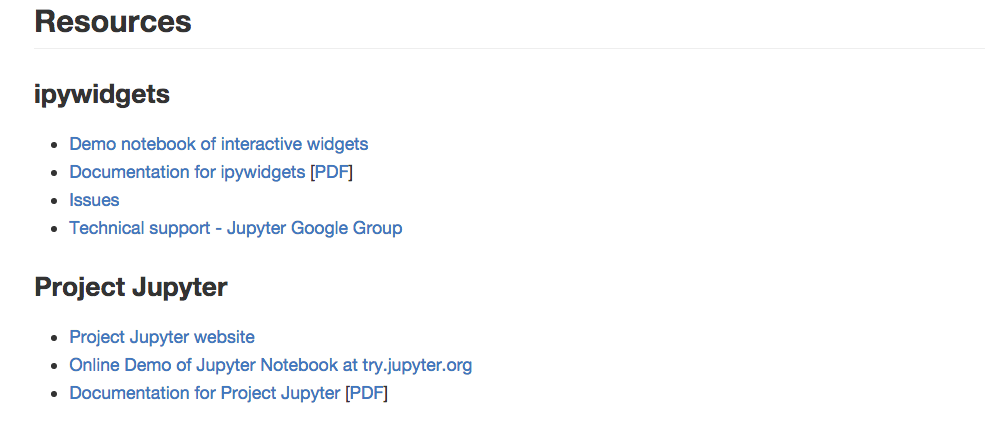The width and height of the screenshot is (985, 448).
Task: Open the Project Jupyter website link
Action: 161,337
